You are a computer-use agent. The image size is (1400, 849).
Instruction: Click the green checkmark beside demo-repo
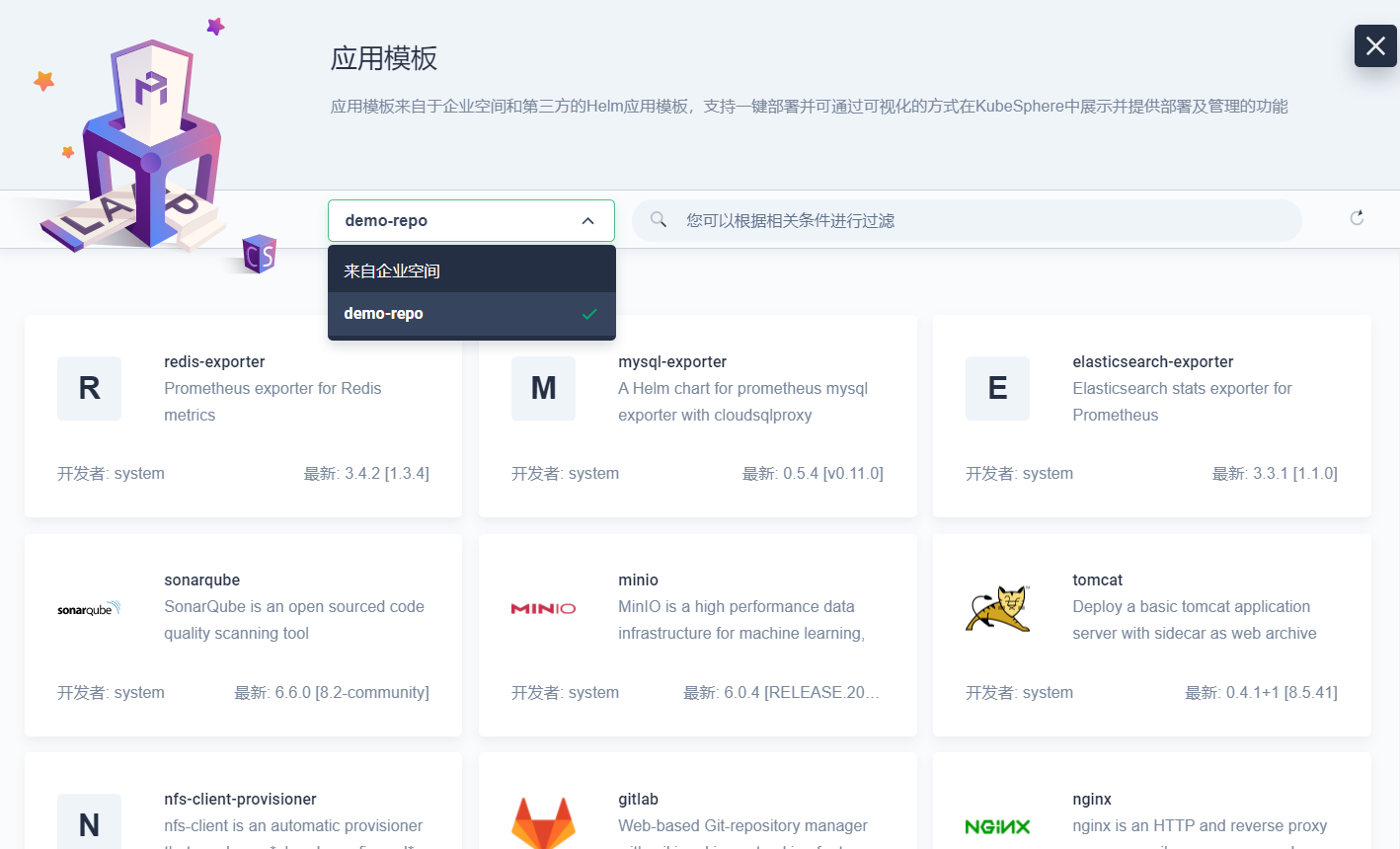click(589, 314)
